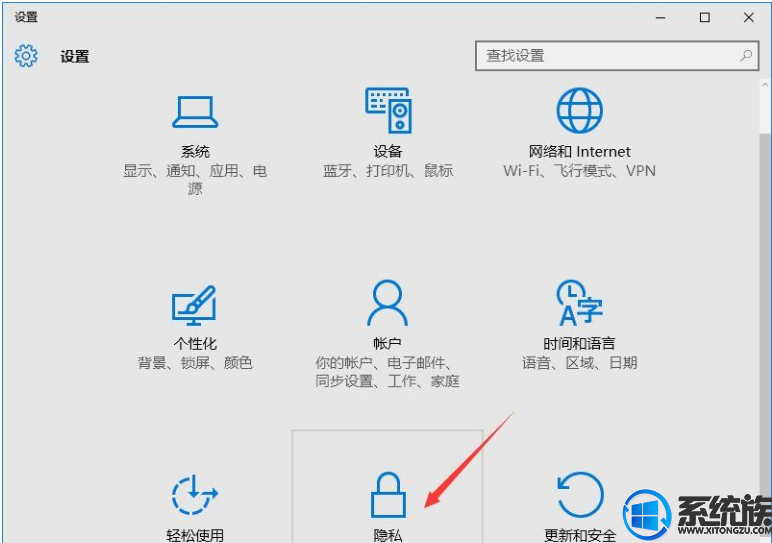This screenshot has width=772, height=543.
Task: Select the 个性化 category label
Action: coord(195,343)
